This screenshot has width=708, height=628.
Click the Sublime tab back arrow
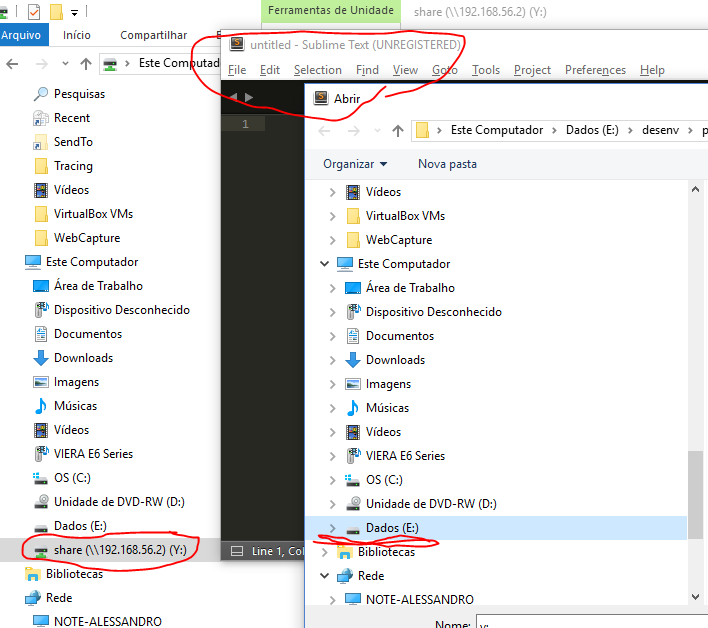pyautogui.click(x=234, y=97)
